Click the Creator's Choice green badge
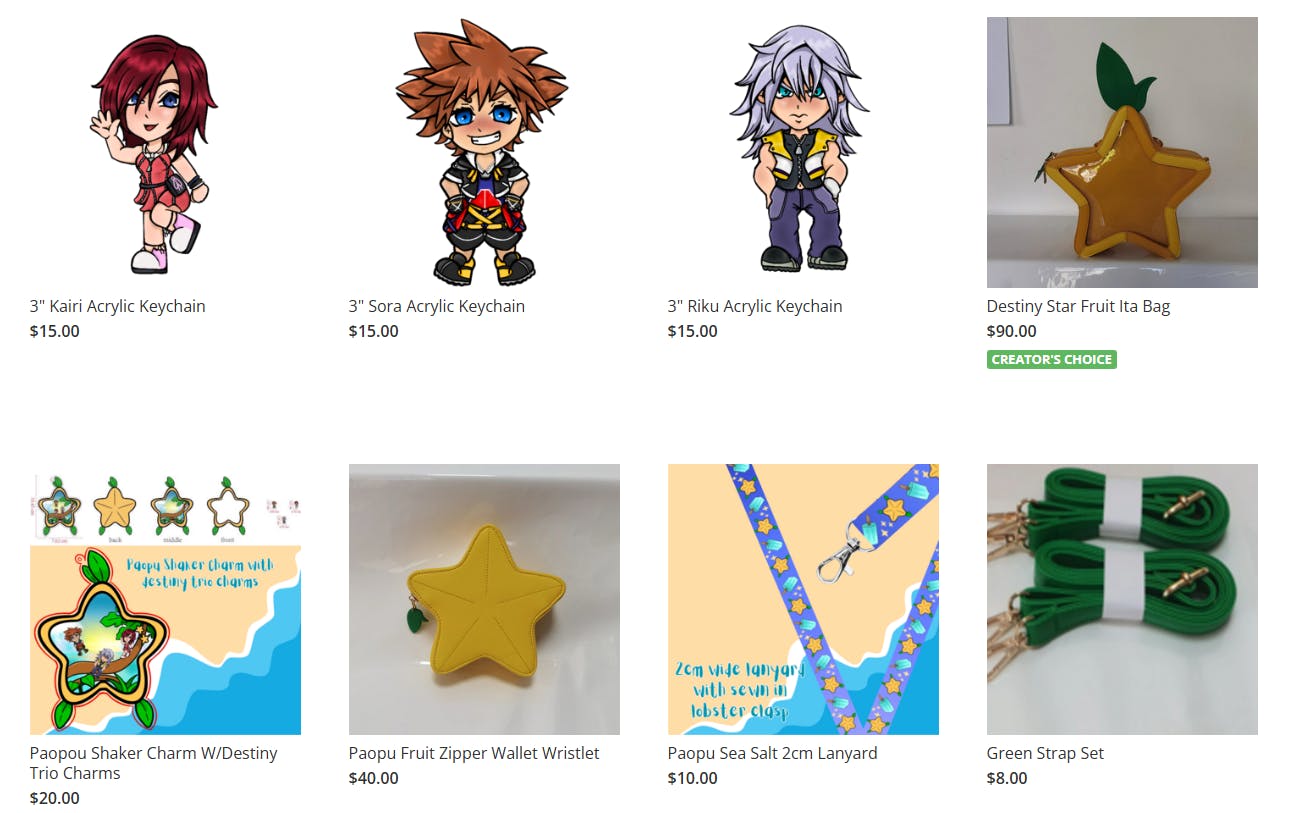 (x=1052, y=359)
